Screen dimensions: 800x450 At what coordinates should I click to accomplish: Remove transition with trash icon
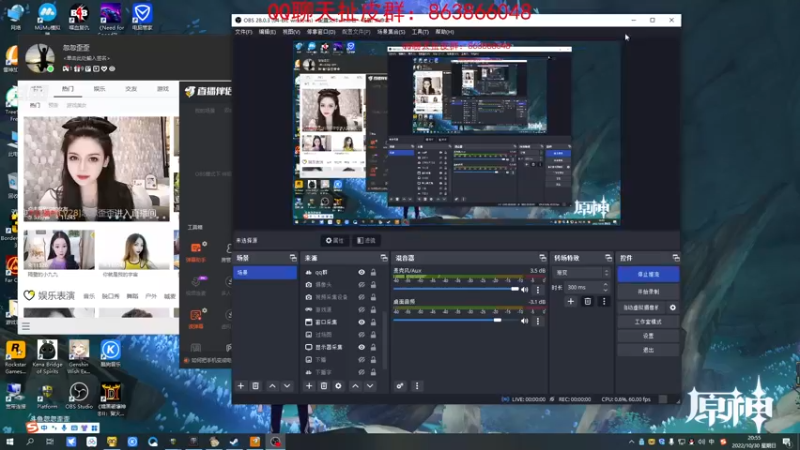pyautogui.click(x=587, y=302)
